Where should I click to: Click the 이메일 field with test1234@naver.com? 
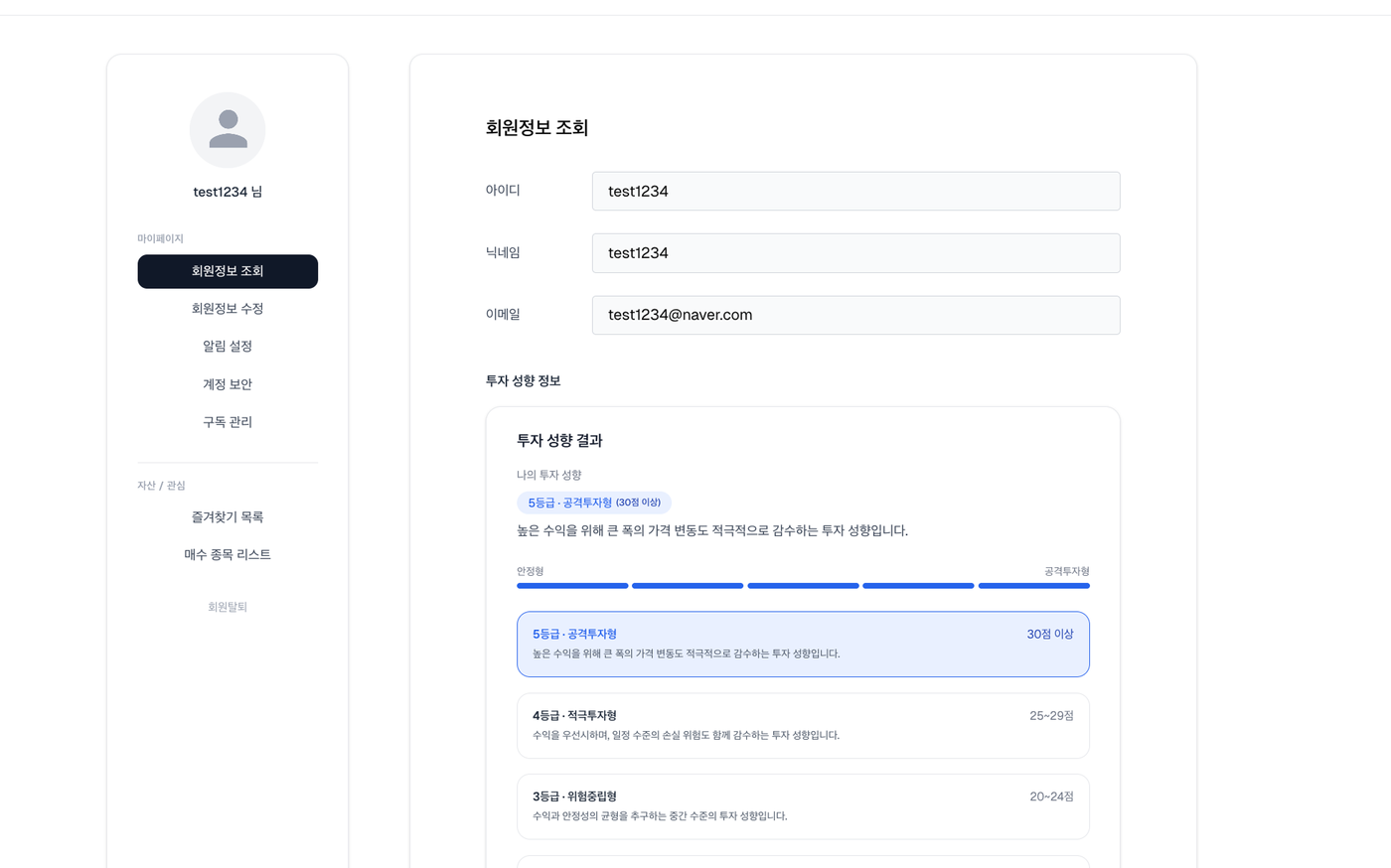(x=855, y=315)
